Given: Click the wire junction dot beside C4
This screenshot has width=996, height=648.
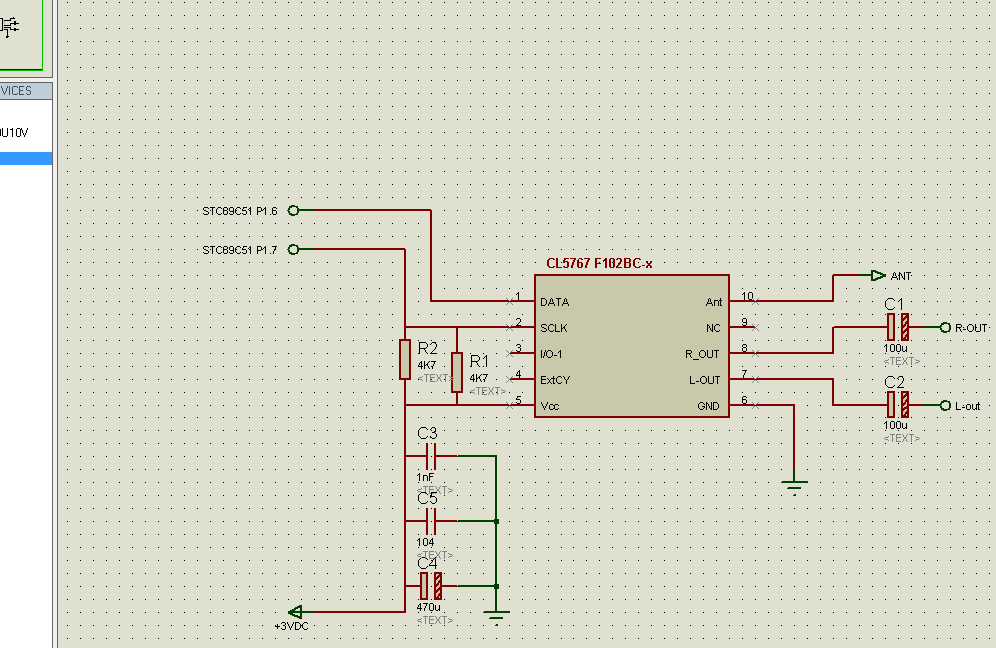Looking at the screenshot, I should pyautogui.click(x=496, y=586).
